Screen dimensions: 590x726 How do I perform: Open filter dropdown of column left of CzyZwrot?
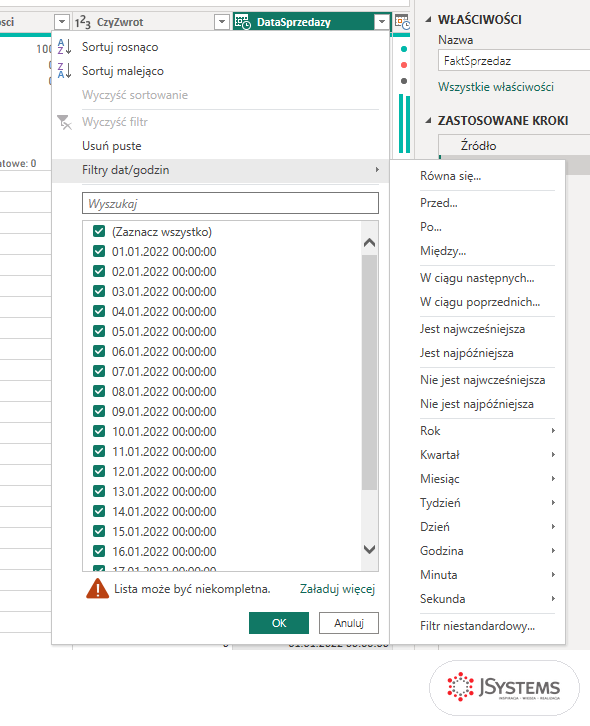click(x=62, y=22)
